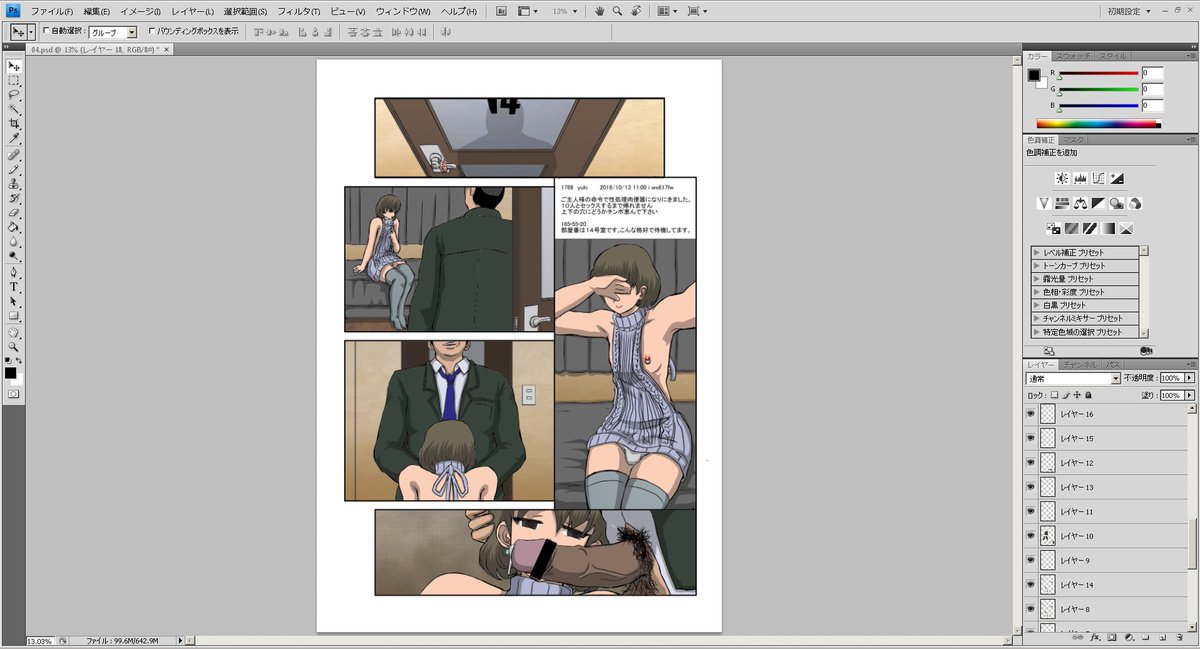Hide レイヤー 10 via its eye icon
1200x649 pixels.
pos(1031,535)
